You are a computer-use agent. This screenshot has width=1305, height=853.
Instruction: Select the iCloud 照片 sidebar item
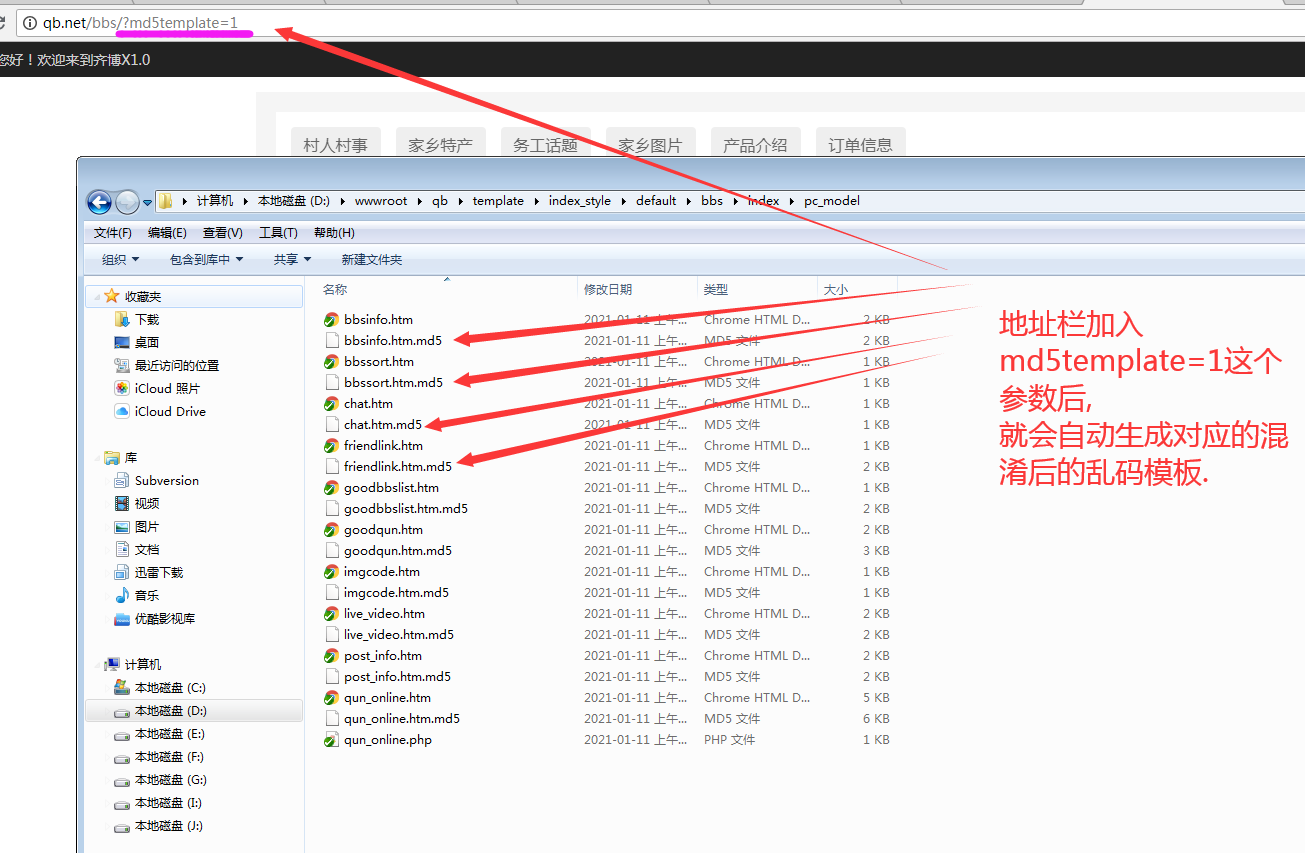(x=166, y=388)
